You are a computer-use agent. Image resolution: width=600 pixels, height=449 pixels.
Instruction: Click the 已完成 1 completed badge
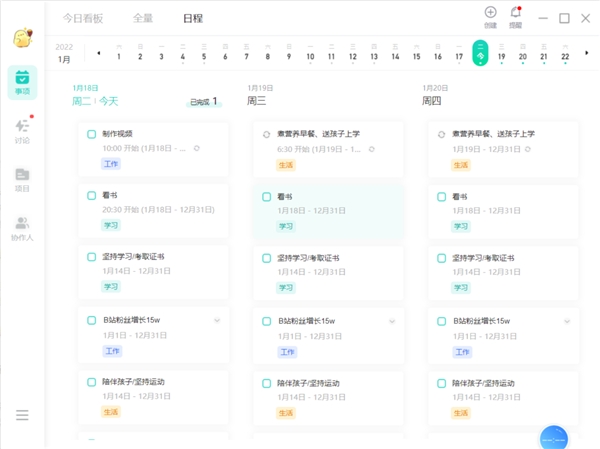204,101
